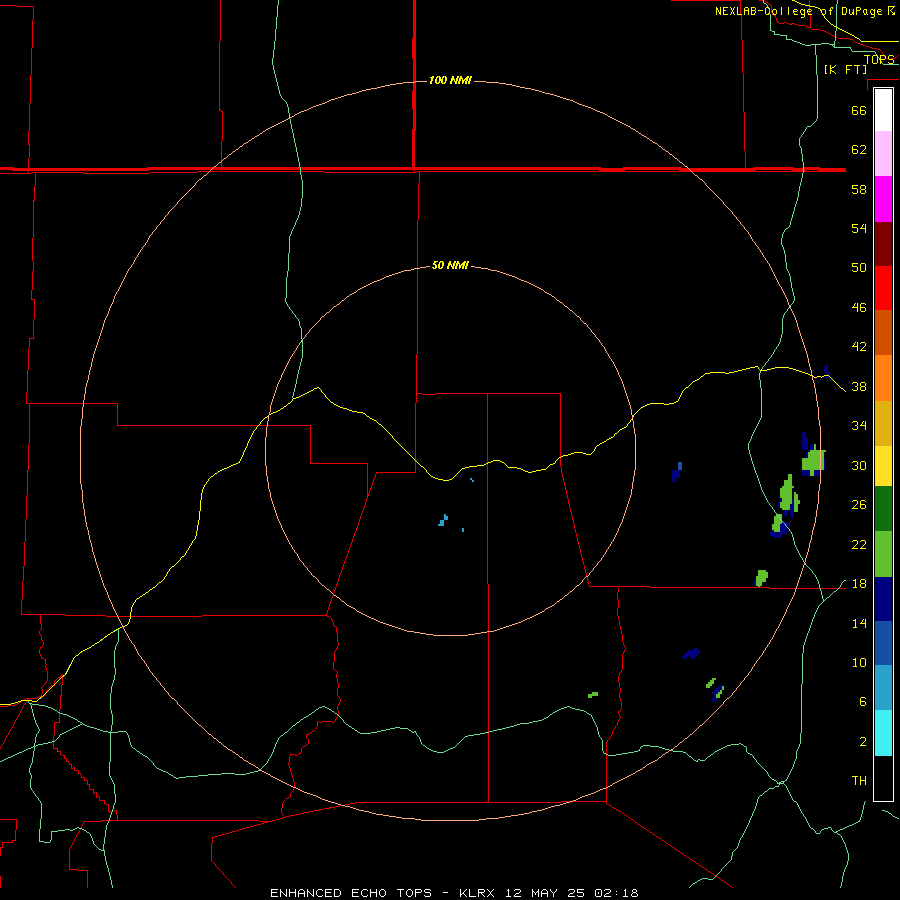Click the legend value "TH"
Screen dimensions: 900x900
859,781
